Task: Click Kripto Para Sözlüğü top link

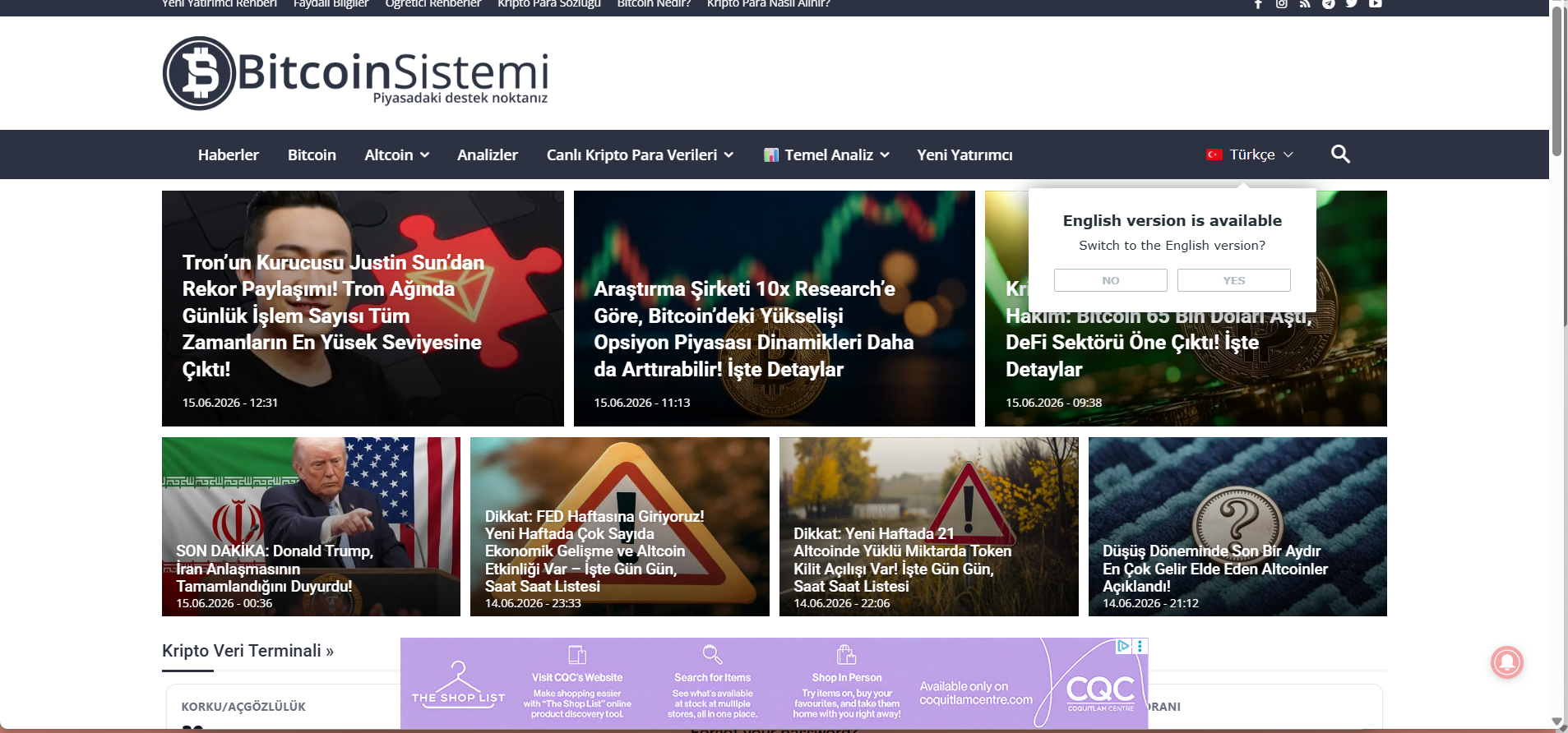Action: click(x=549, y=4)
